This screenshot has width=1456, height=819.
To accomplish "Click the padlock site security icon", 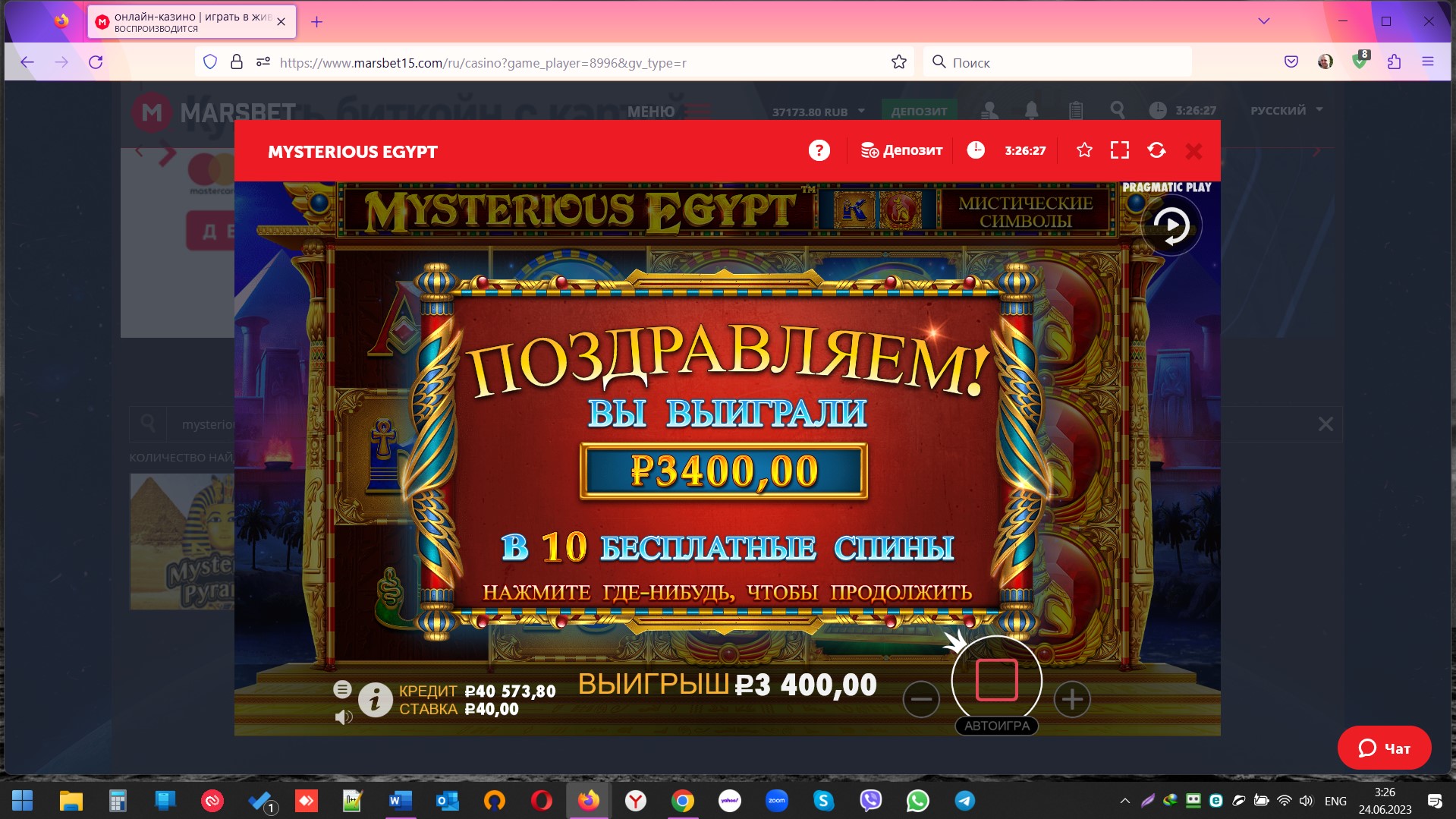I will point(237,62).
